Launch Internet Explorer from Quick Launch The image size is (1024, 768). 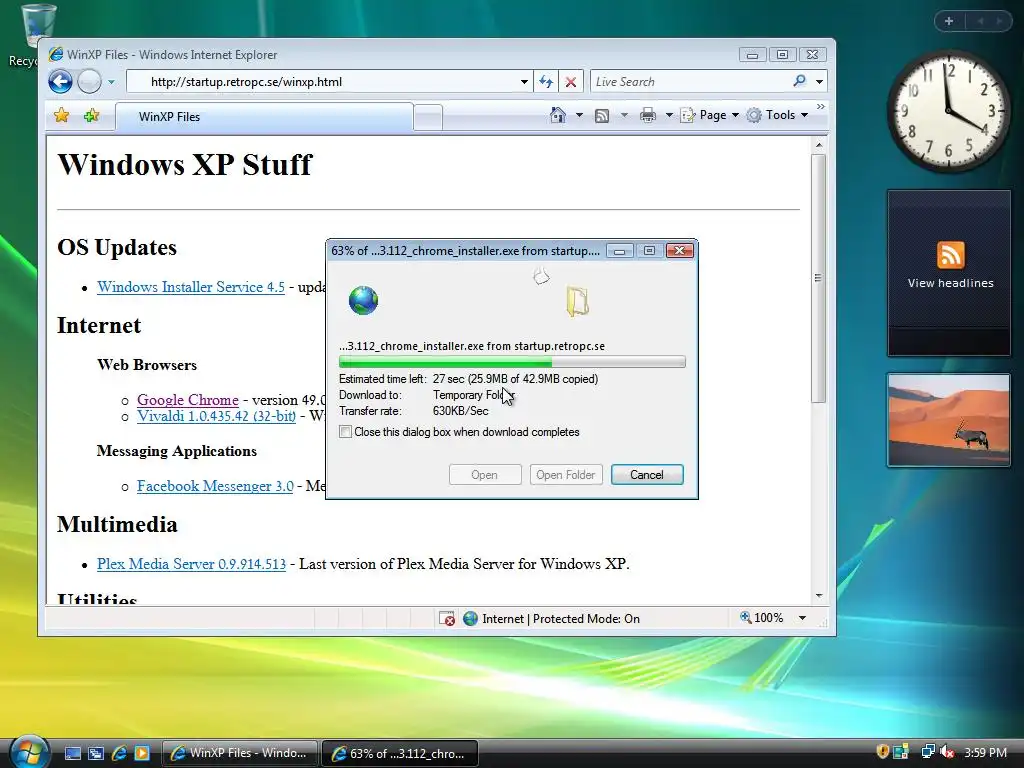click(119, 753)
